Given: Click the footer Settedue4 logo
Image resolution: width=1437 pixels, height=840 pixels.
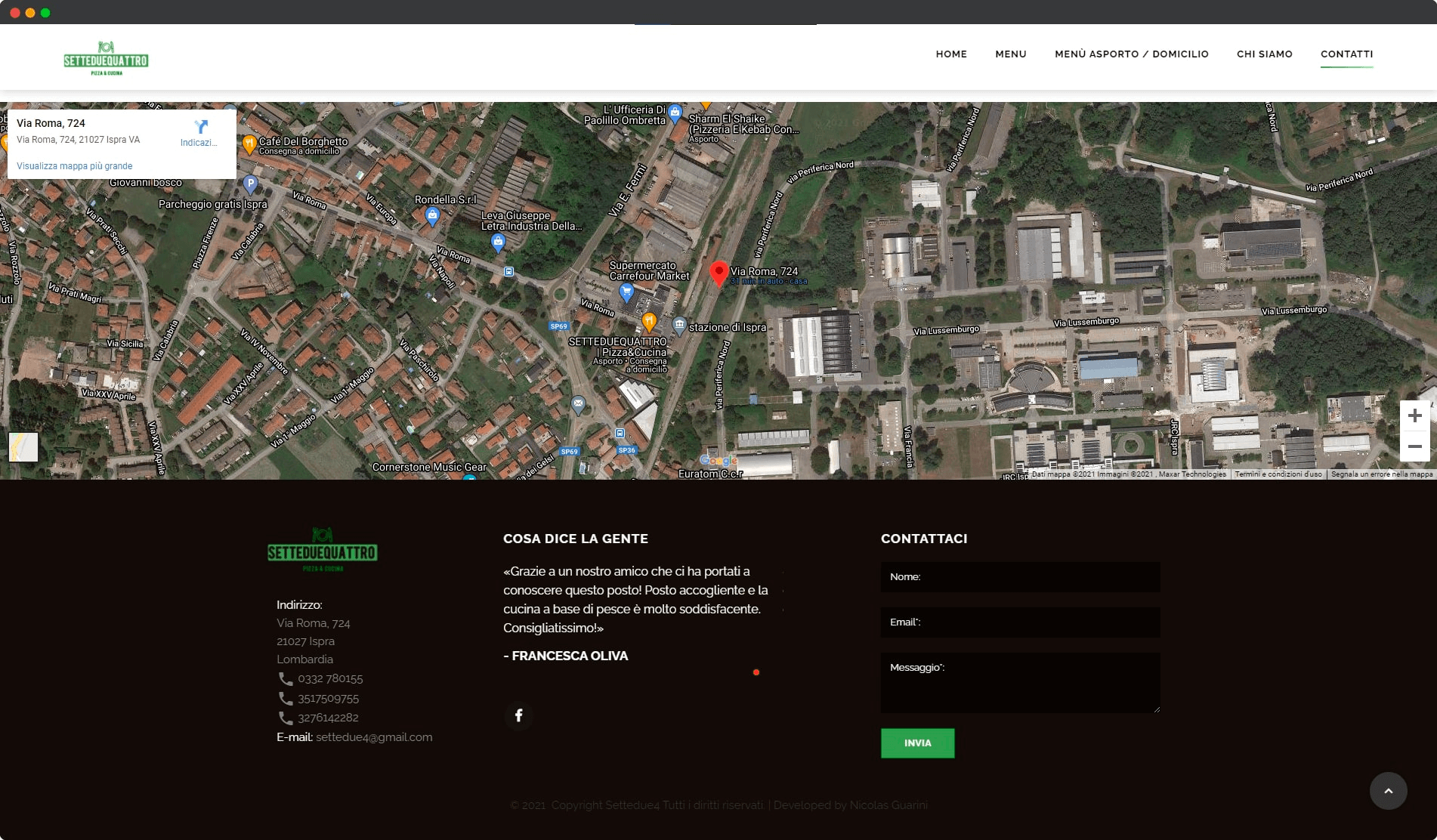Looking at the screenshot, I should (323, 549).
